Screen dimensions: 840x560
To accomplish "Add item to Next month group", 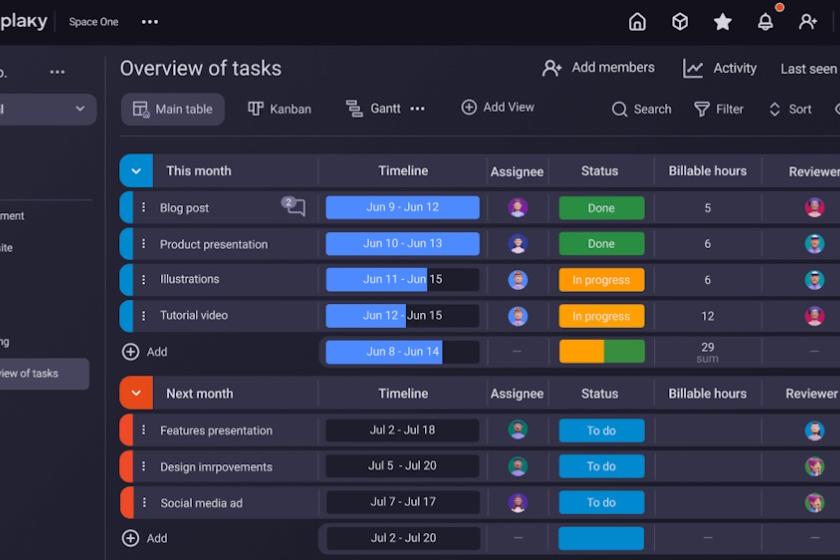I will point(145,538).
